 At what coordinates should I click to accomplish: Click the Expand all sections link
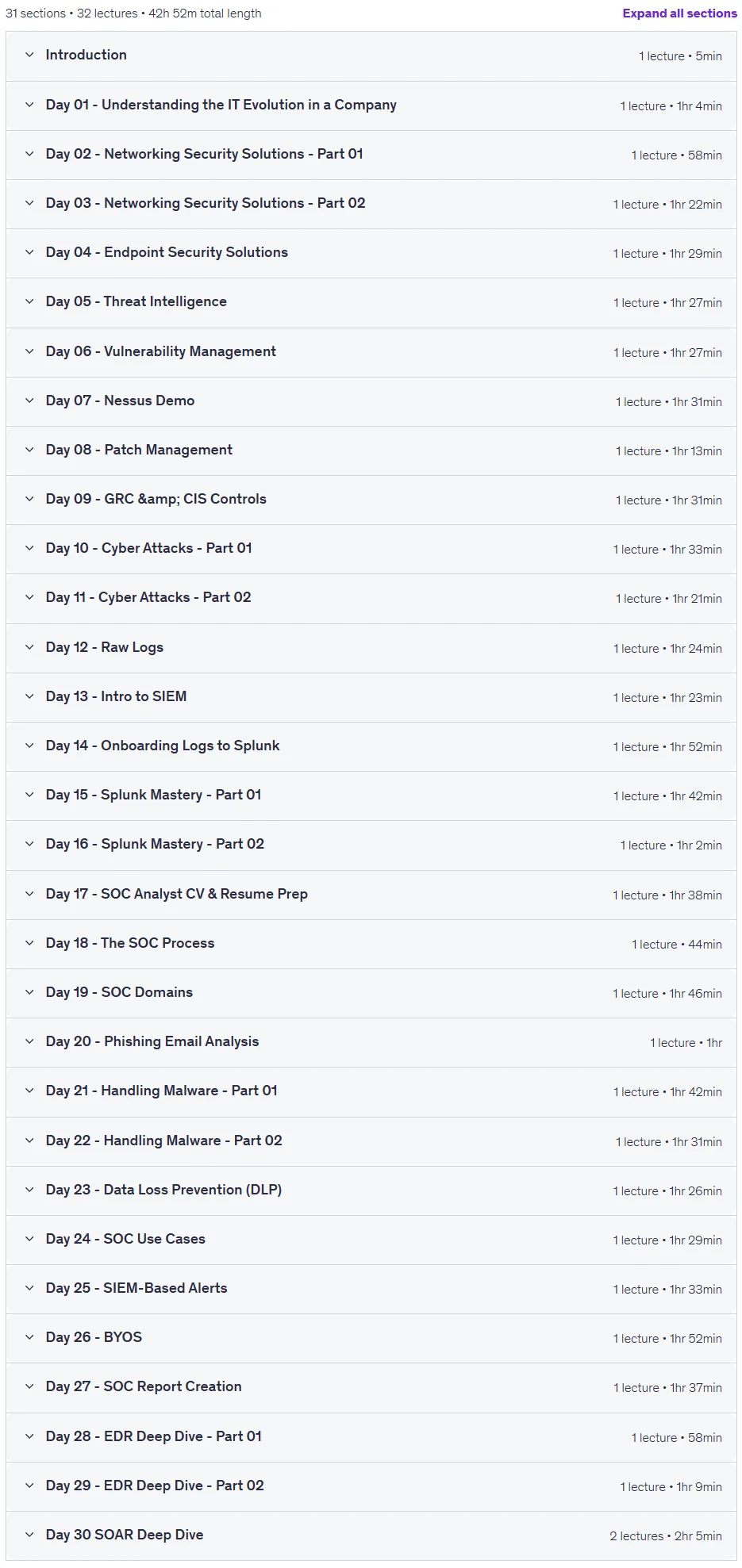coord(679,13)
